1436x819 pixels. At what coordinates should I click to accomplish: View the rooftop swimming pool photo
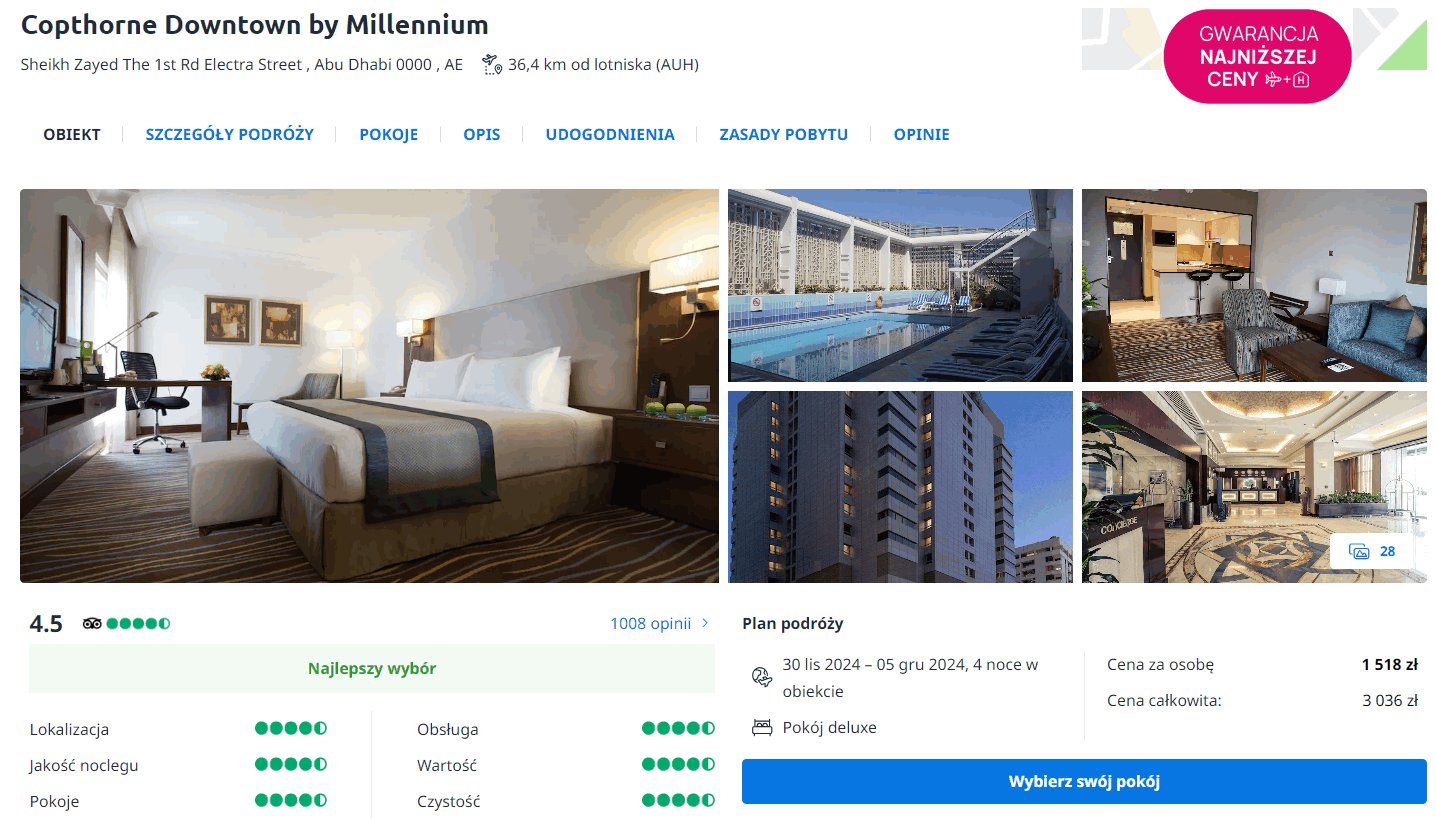point(900,285)
